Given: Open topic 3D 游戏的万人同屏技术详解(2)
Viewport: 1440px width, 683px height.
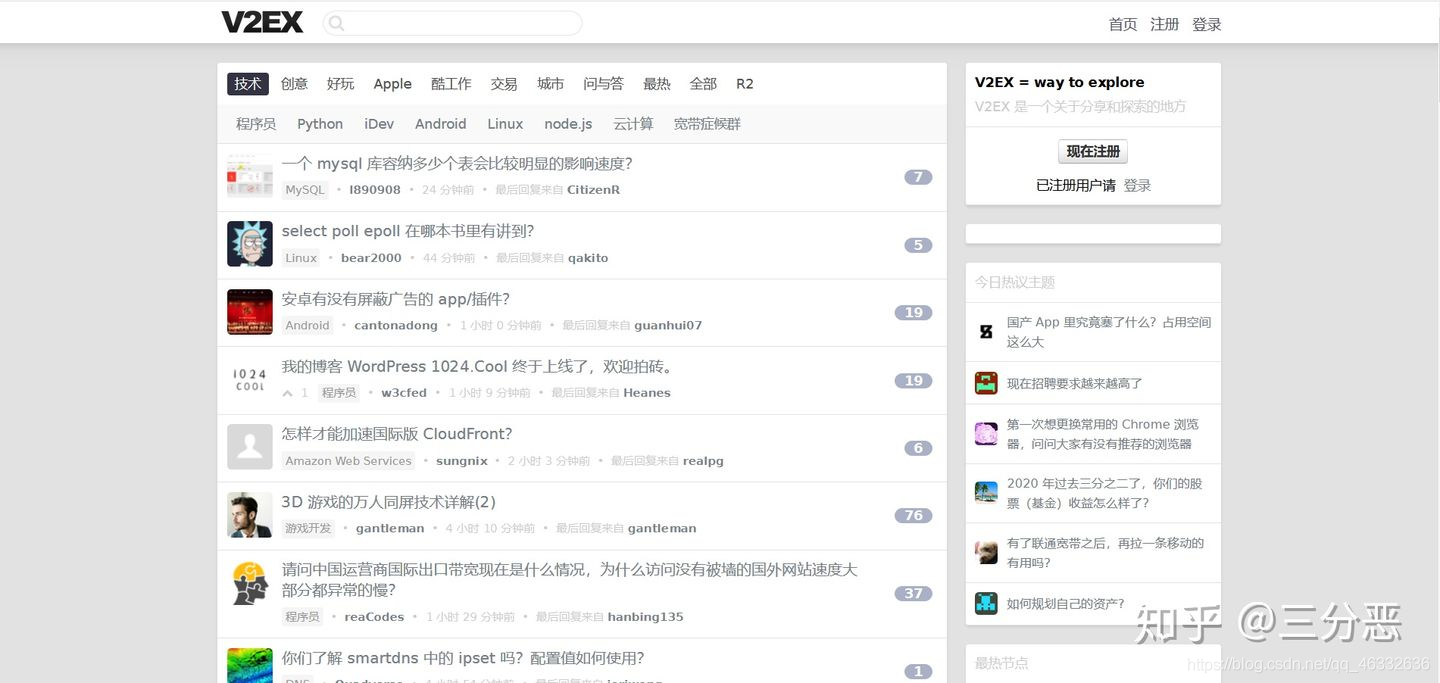Looking at the screenshot, I should coord(389,502).
